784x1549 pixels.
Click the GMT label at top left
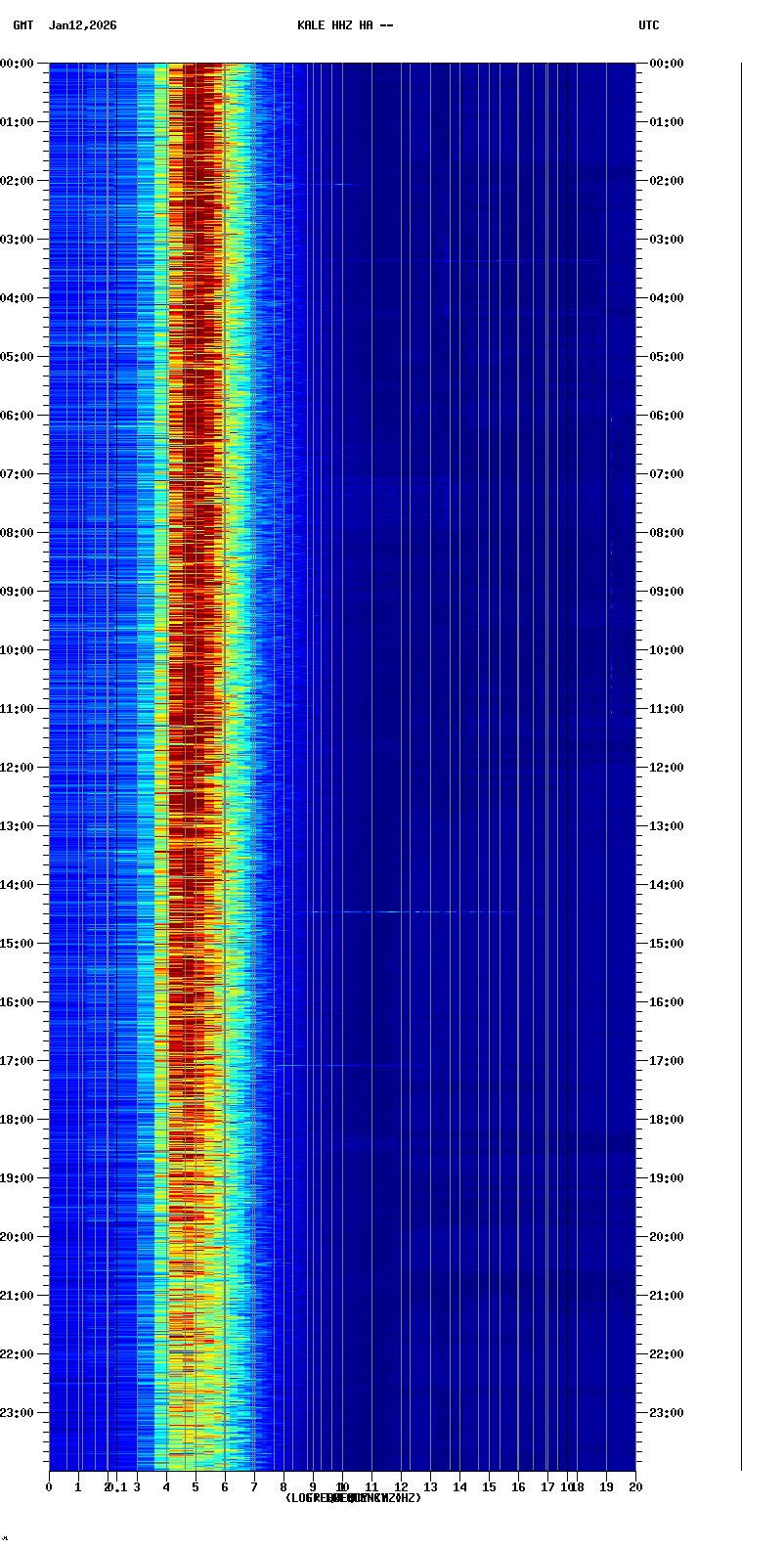pos(22,25)
